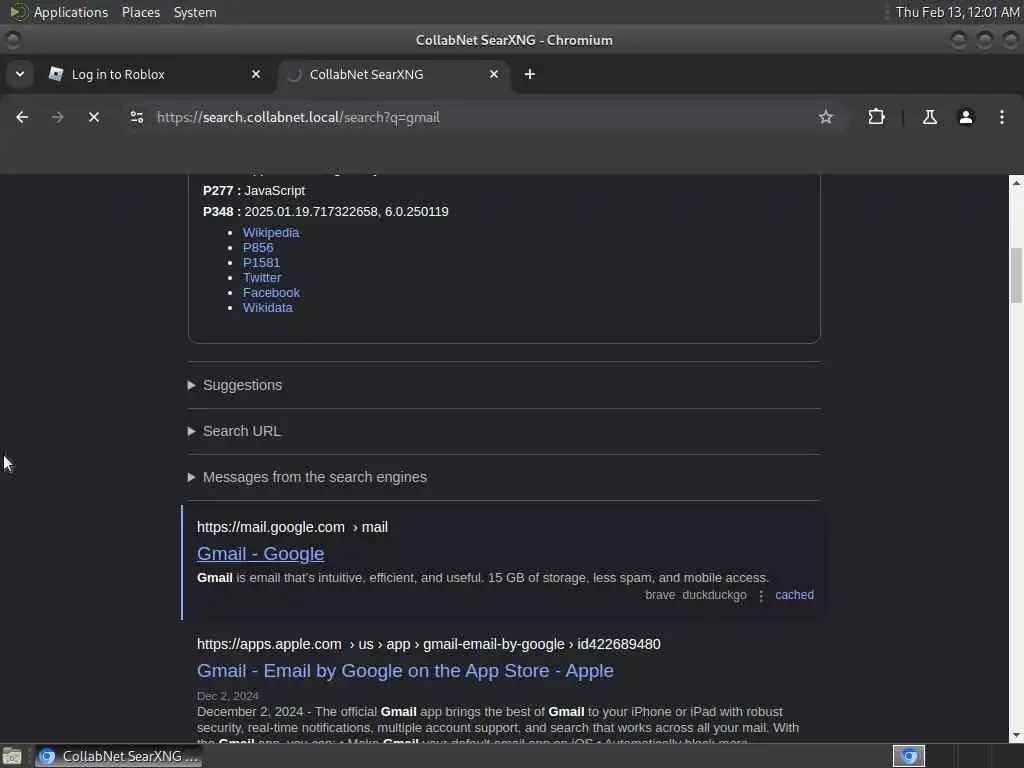Viewport: 1024px width, 768px height.
Task: Click the page vertical scrollbar thumb
Action: click(1016, 276)
